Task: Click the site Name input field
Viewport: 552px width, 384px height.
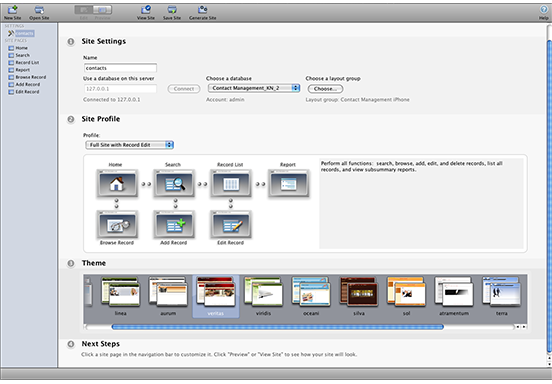Action: [120, 68]
